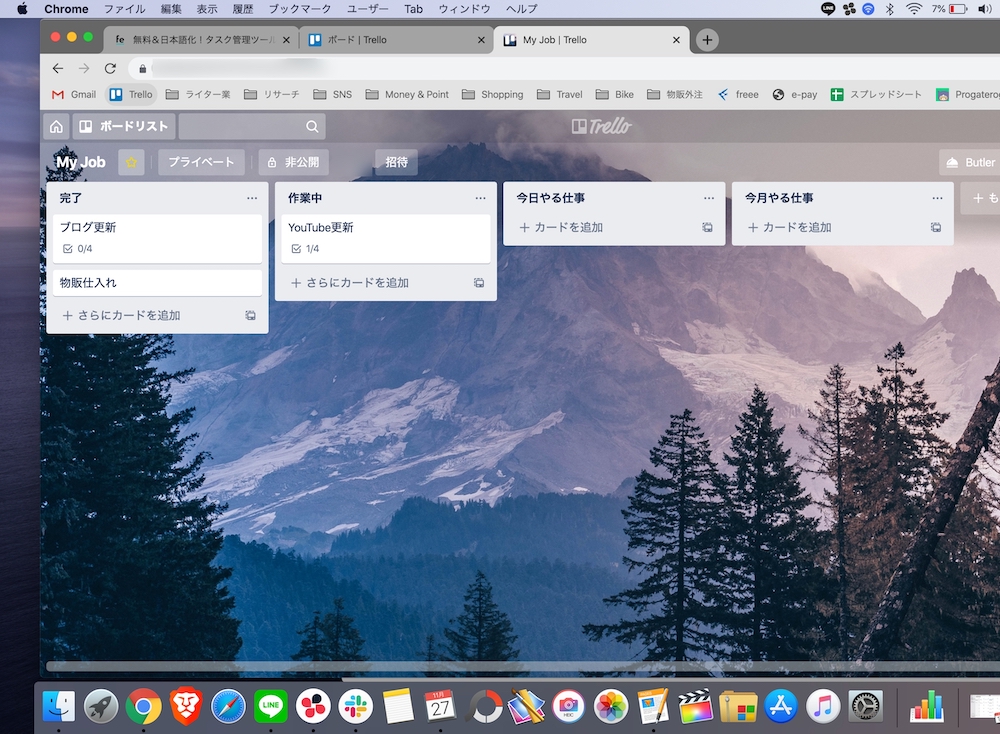Open App Store from the Dock
Viewport: 1000px width, 734px height.
[x=781, y=707]
